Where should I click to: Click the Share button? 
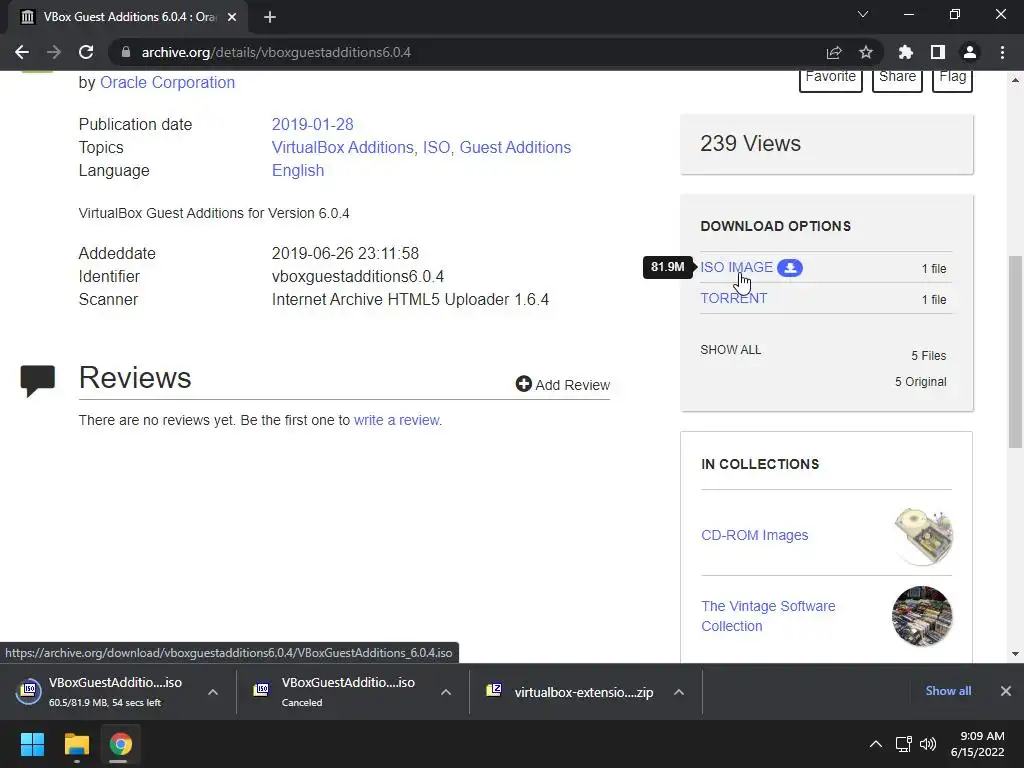click(x=897, y=80)
